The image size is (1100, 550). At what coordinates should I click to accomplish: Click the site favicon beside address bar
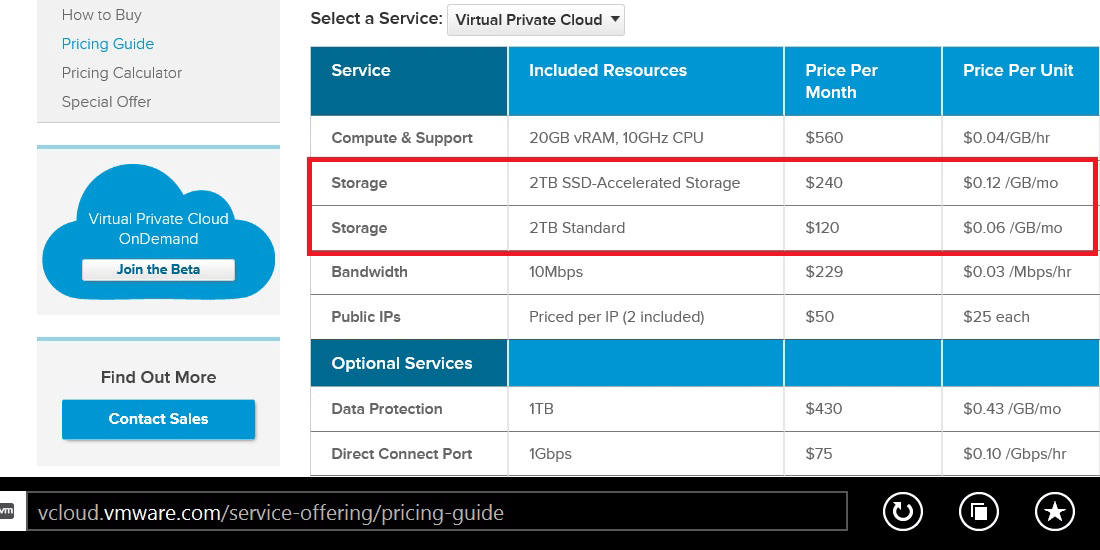[6, 511]
